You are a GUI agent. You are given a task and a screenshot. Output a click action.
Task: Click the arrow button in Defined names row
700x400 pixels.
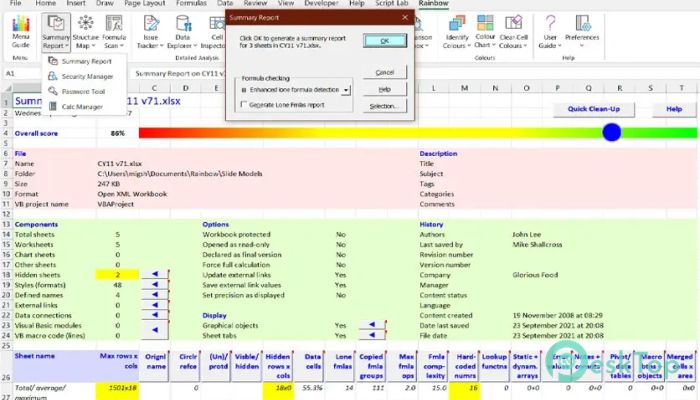pyautogui.click(x=155, y=295)
